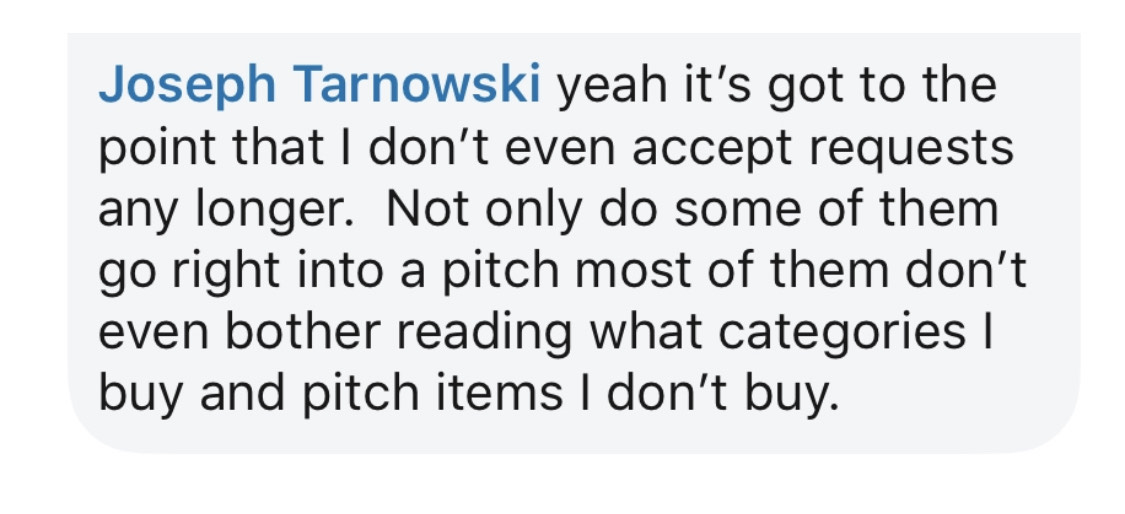Image resolution: width=1125 pixels, height=514 pixels.
Task: Click the word "categories" in the comment
Action: [842, 335]
